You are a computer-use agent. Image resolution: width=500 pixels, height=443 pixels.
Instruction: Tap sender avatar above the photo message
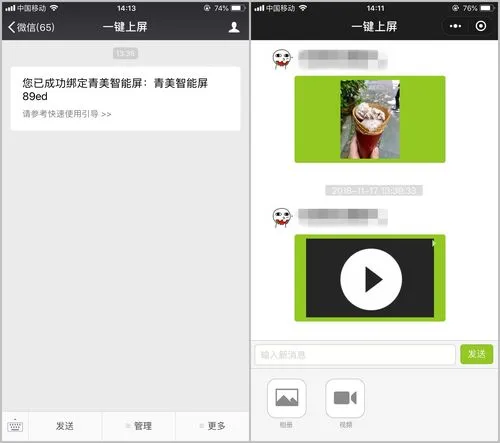click(x=282, y=59)
